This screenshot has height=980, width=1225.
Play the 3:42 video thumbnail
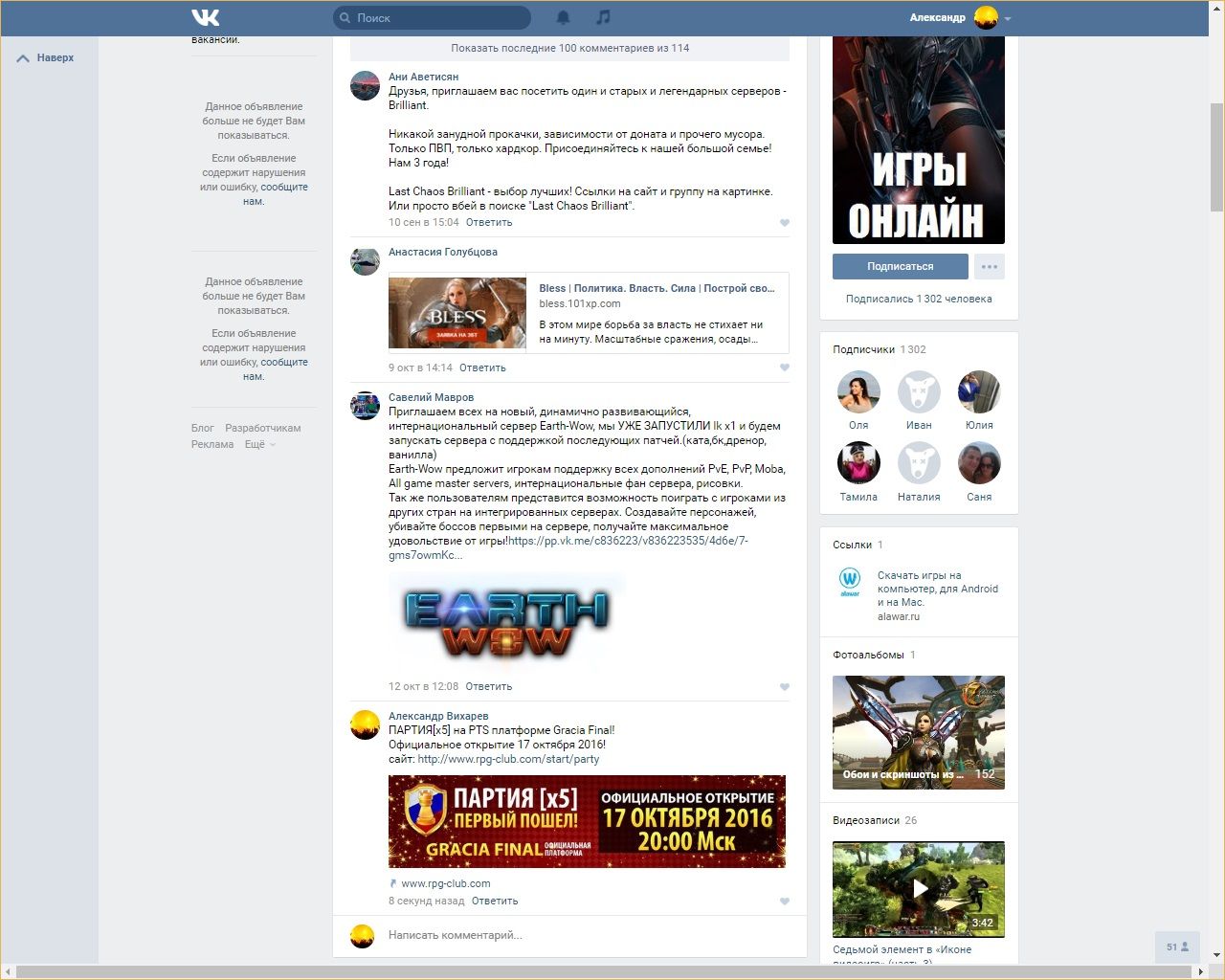pos(919,889)
